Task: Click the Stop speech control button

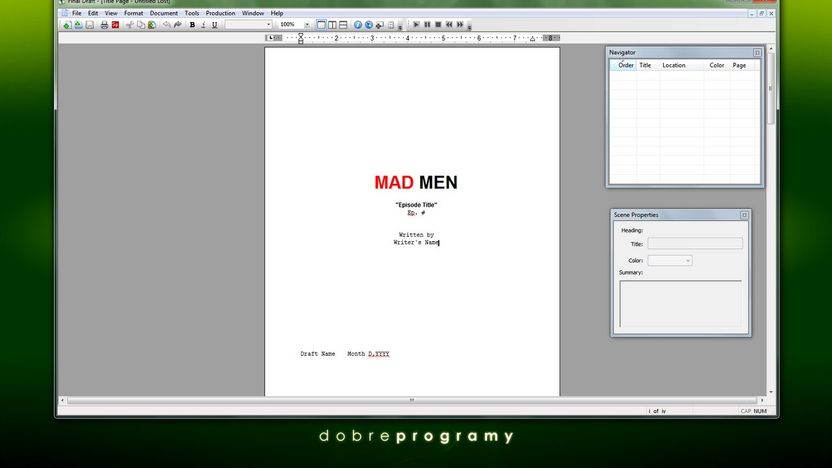Action: pos(438,24)
